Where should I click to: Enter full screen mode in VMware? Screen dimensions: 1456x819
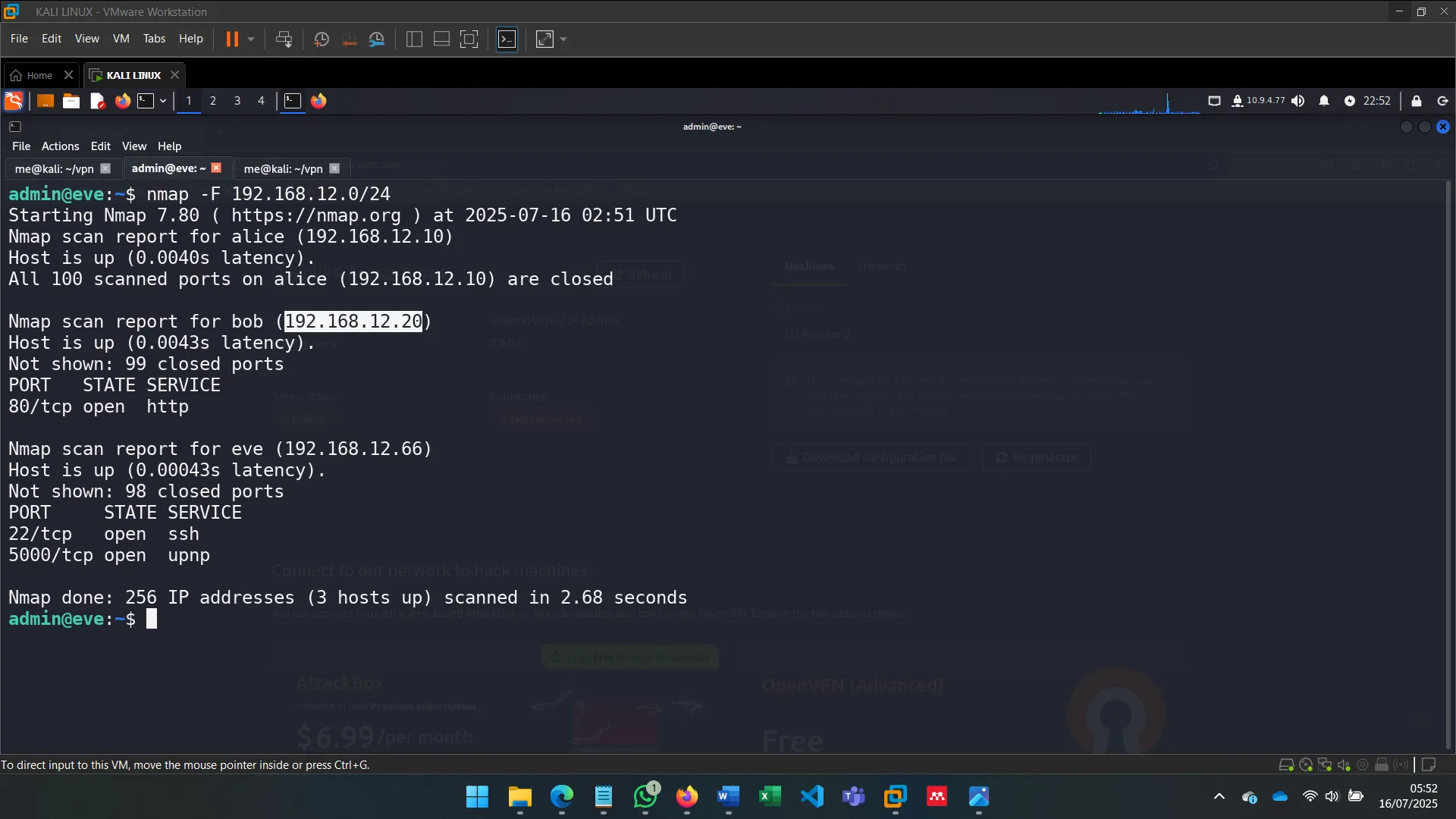(469, 39)
